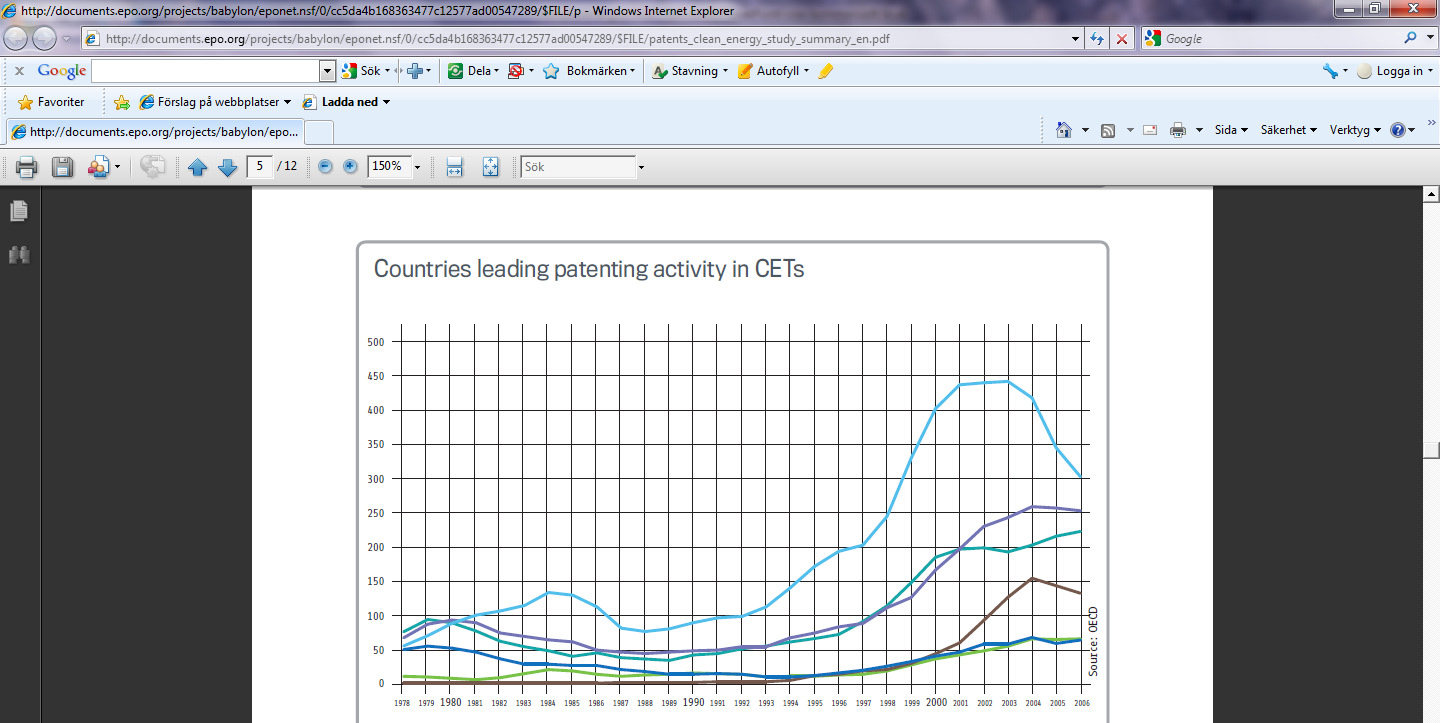Open the Förslag på webbplatser dropdown
This screenshot has height=723, width=1440.
pos(215,102)
